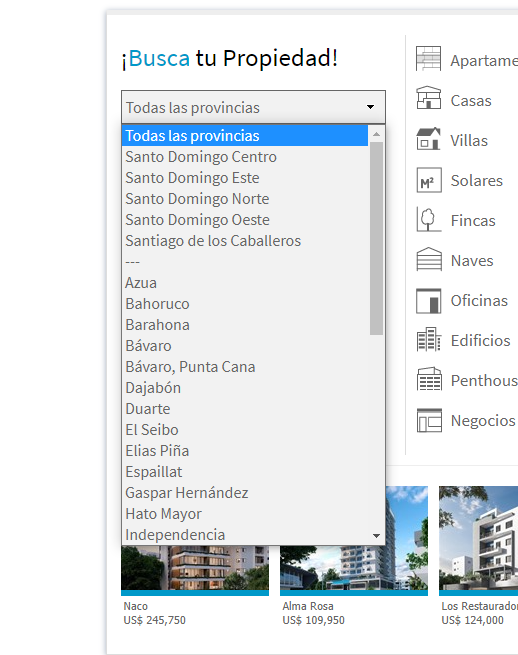Open the Oficinas door icon
The height and width of the screenshot is (655, 518).
pyautogui.click(x=428, y=300)
